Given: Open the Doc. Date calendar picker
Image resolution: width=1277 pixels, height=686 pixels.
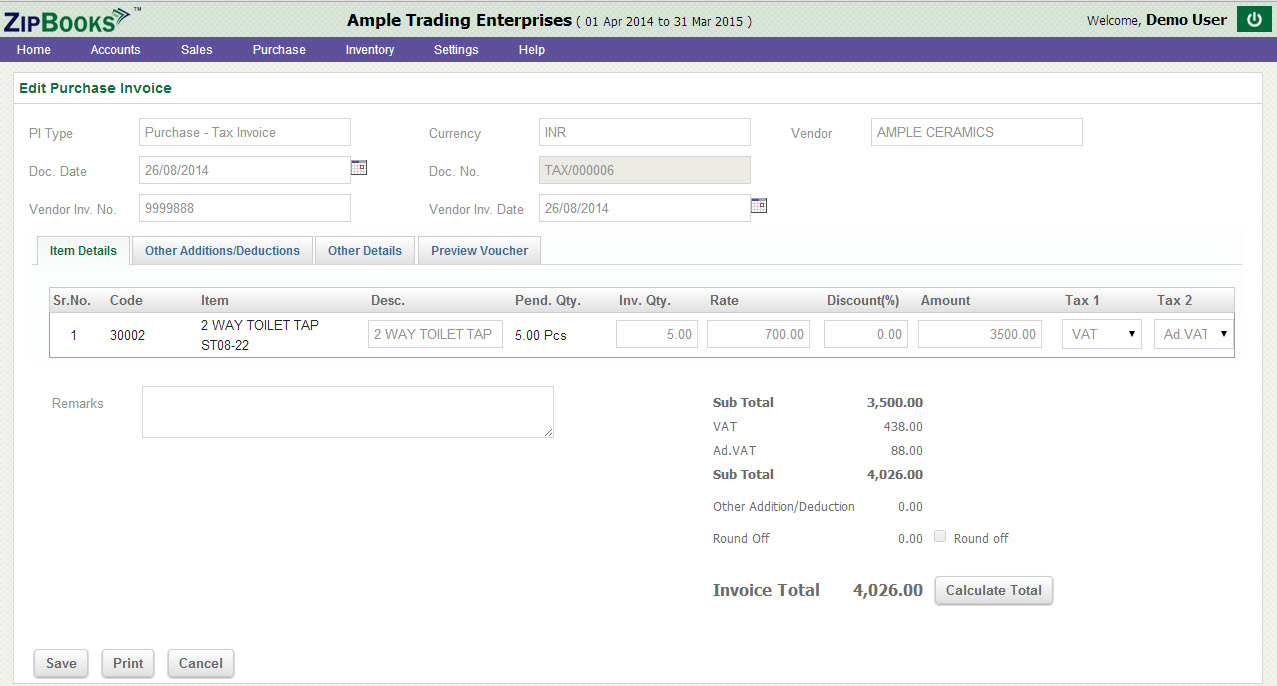Looking at the screenshot, I should coord(359,168).
